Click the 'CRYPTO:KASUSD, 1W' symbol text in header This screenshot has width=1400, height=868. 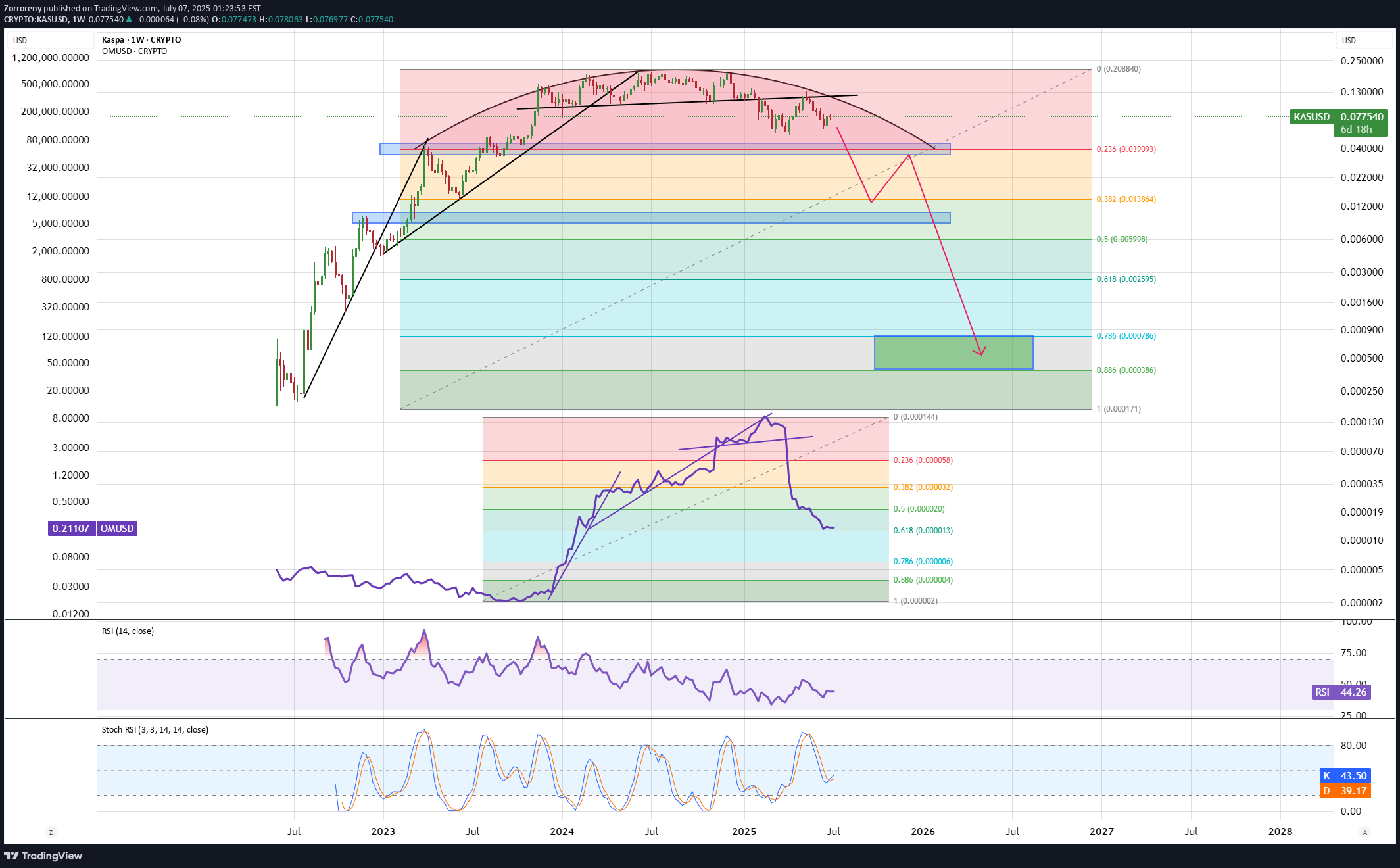click(45, 20)
